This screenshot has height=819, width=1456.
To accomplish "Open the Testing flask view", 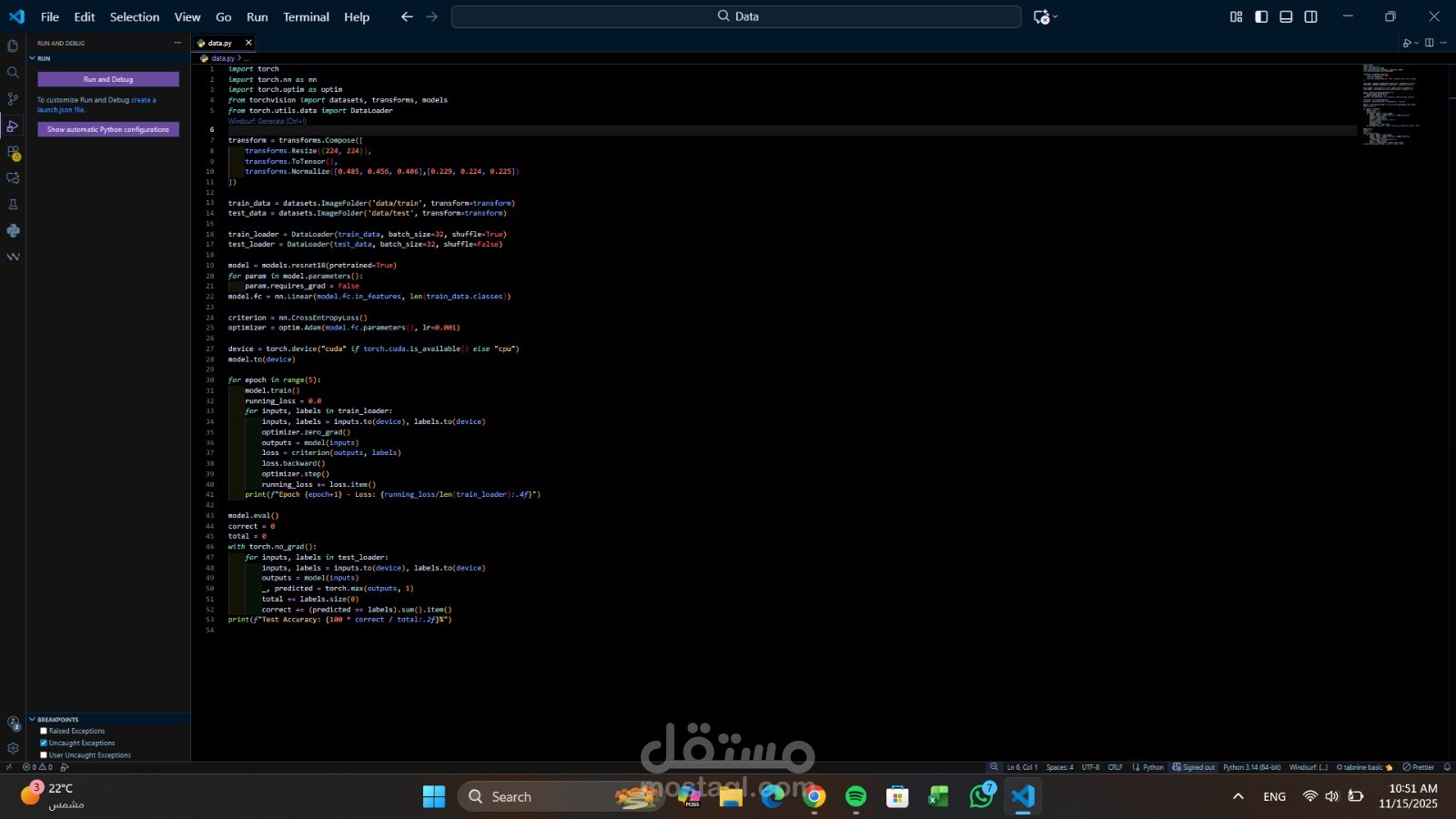I will pyautogui.click(x=13, y=205).
